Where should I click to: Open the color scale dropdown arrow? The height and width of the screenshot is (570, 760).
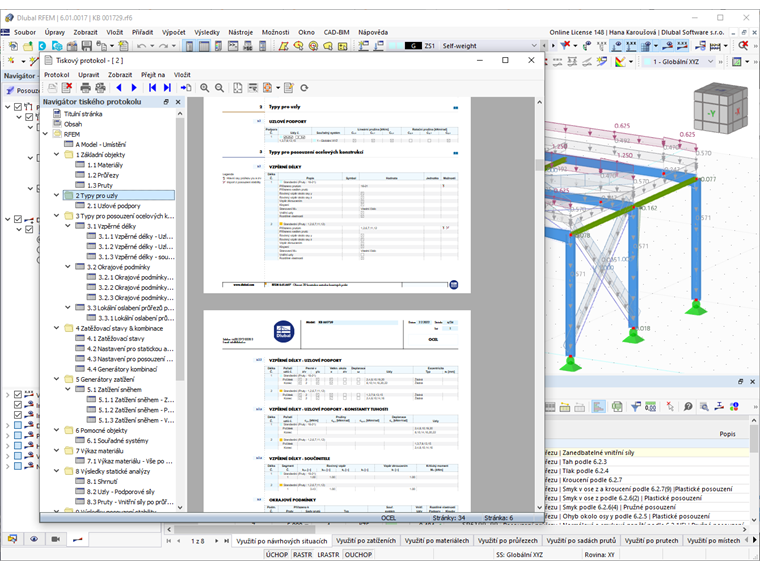pos(631,62)
